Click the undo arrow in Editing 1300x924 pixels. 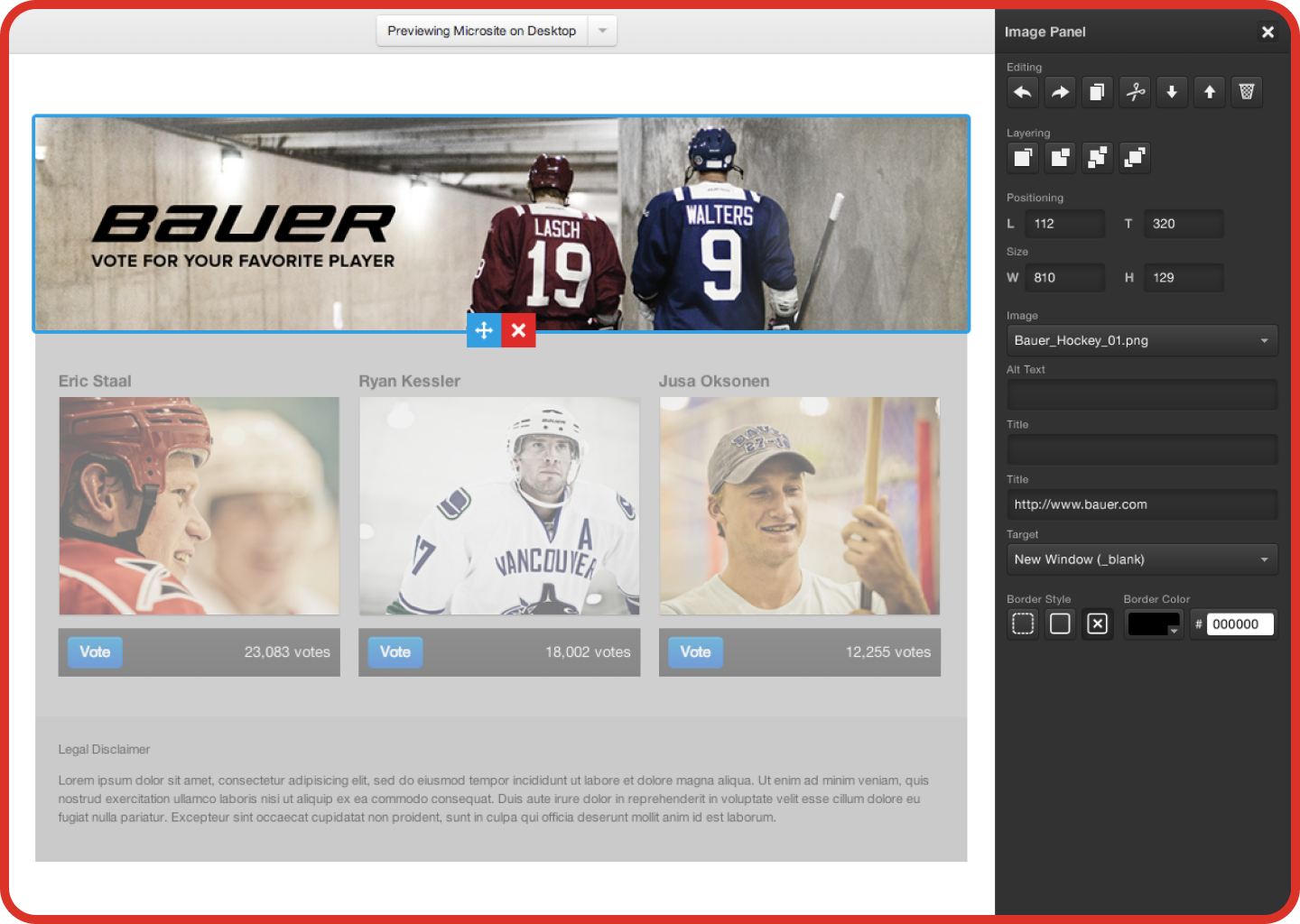(x=1023, y=92)
